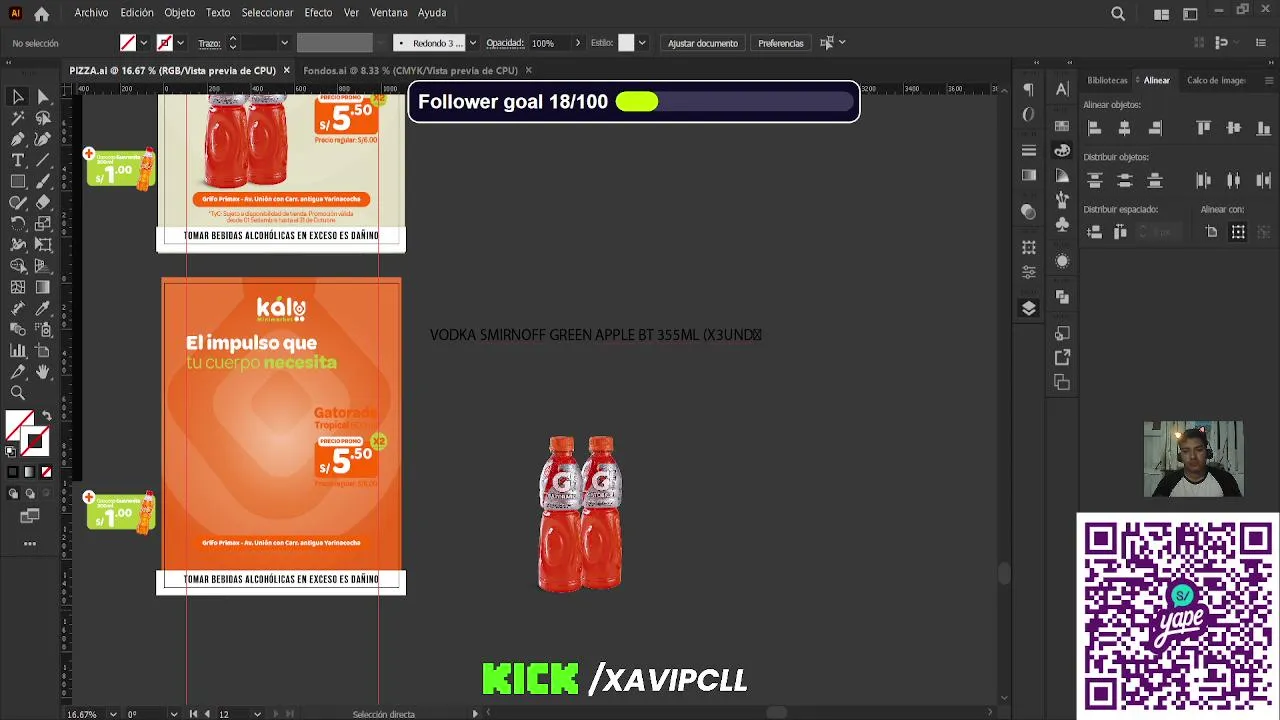Open the Color palette panel icon
The width and height of the screenshot is (1280, 720).
point(1062,150)
